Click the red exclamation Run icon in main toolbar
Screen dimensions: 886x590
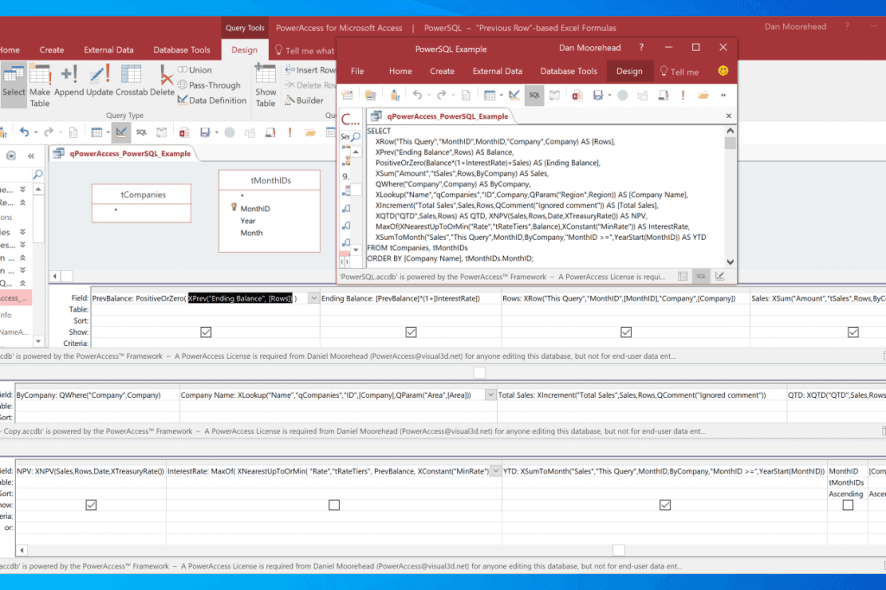(x=290, y=132)
